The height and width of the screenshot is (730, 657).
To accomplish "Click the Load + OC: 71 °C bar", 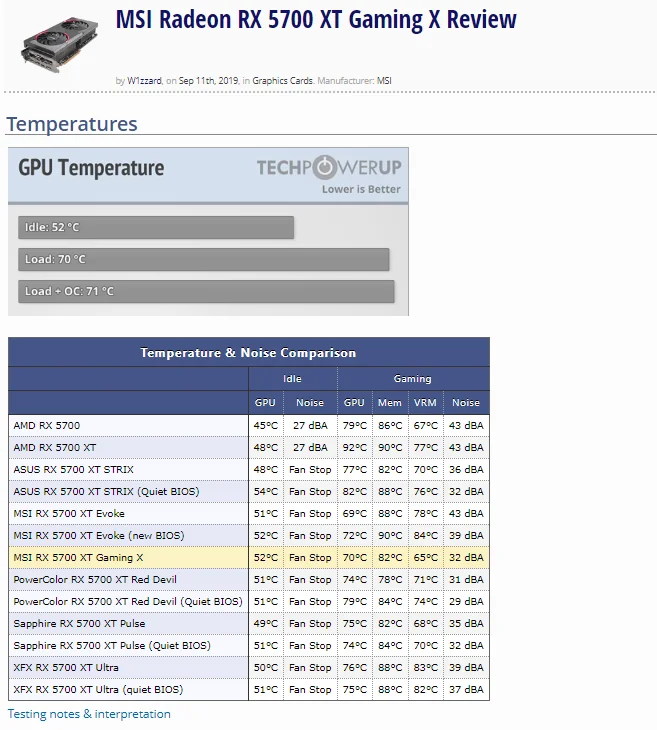I will [x=206, y=291].
